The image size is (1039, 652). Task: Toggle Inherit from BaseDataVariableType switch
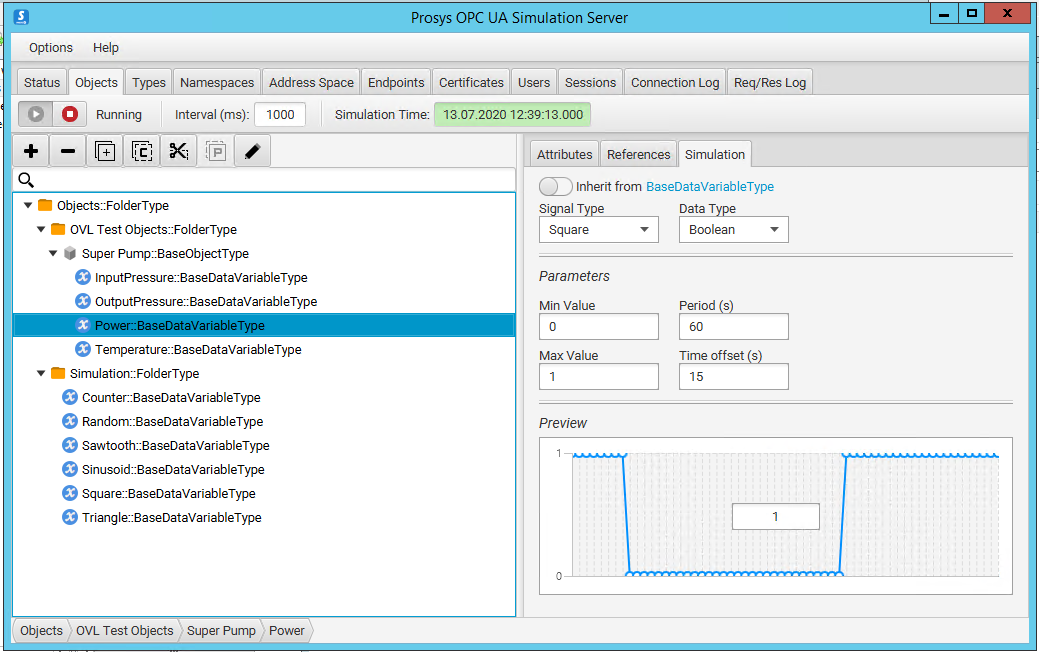pos(555,186)
